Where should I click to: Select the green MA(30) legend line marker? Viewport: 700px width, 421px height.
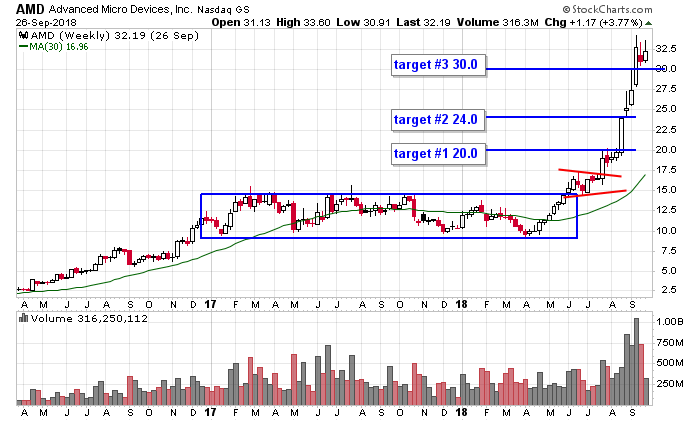pyautogui.click(x=23, y=46)
